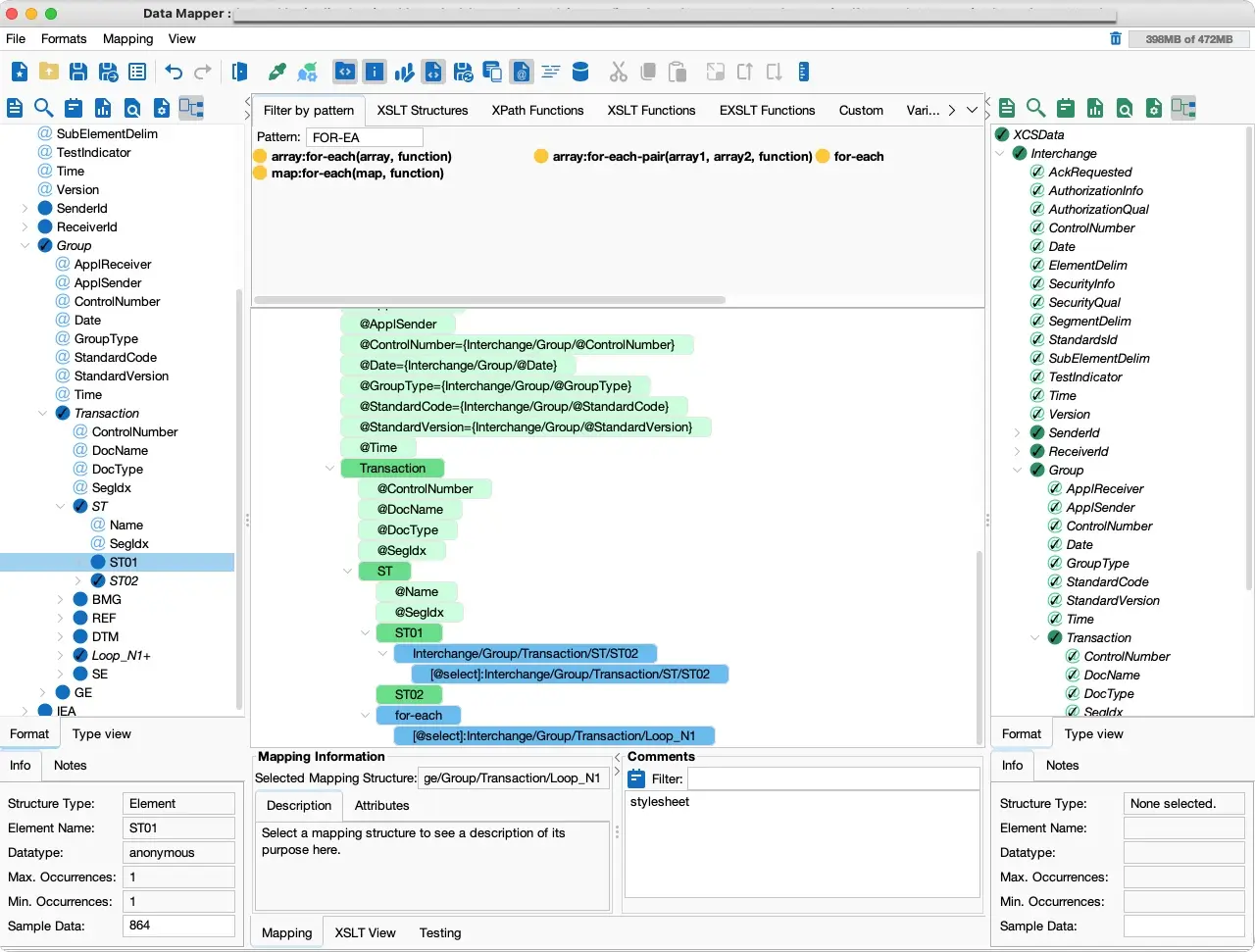The image size is (1255, 952).
Task: Click the green magnifier icon in right panel
Action: [1036, 108]
